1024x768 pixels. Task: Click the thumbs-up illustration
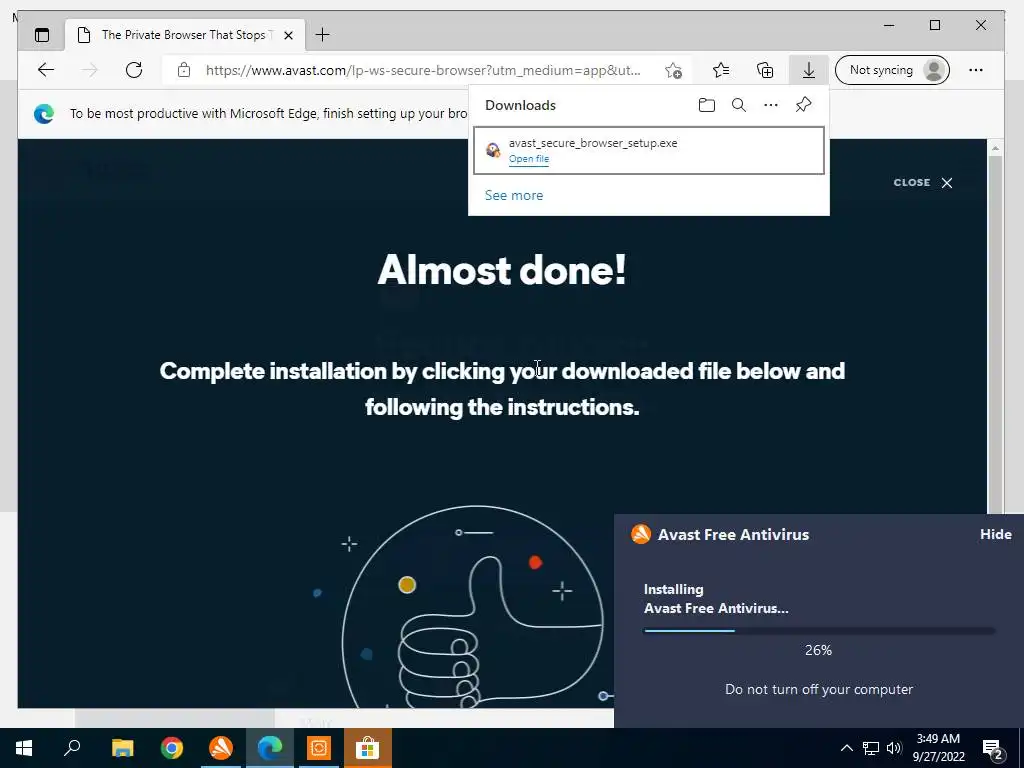[x=473, y=607]
